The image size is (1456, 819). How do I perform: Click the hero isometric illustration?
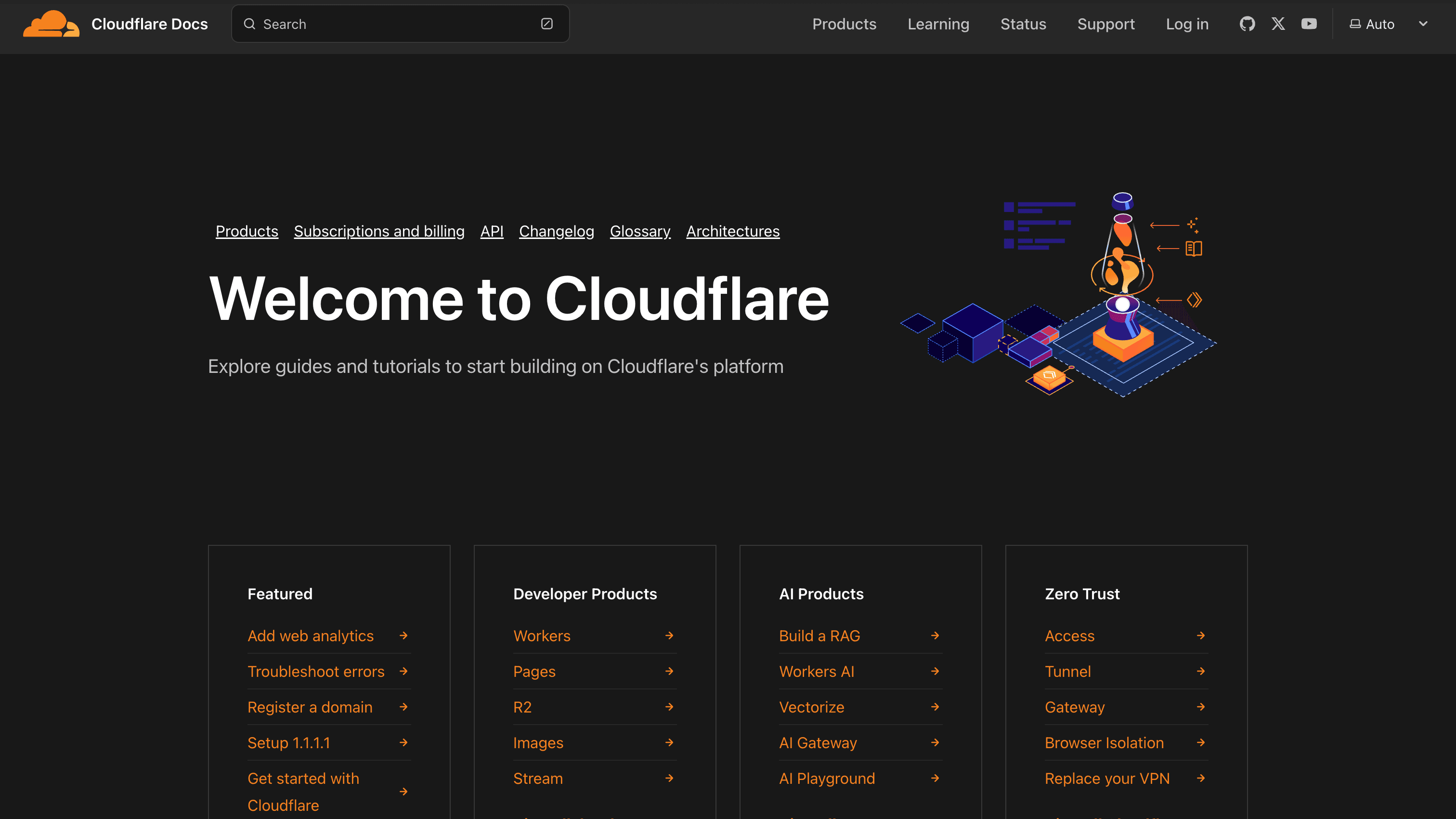pyautogui.click(x=1058, y=294)
